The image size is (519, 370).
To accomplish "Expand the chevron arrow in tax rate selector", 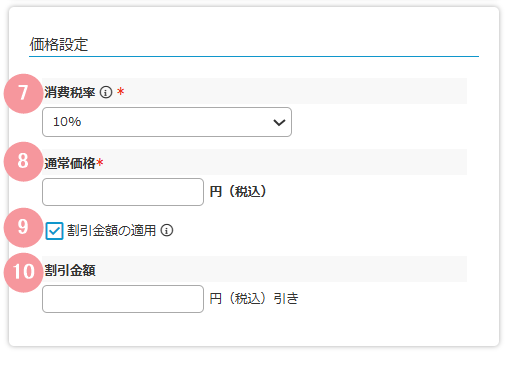I will [279, 122].
